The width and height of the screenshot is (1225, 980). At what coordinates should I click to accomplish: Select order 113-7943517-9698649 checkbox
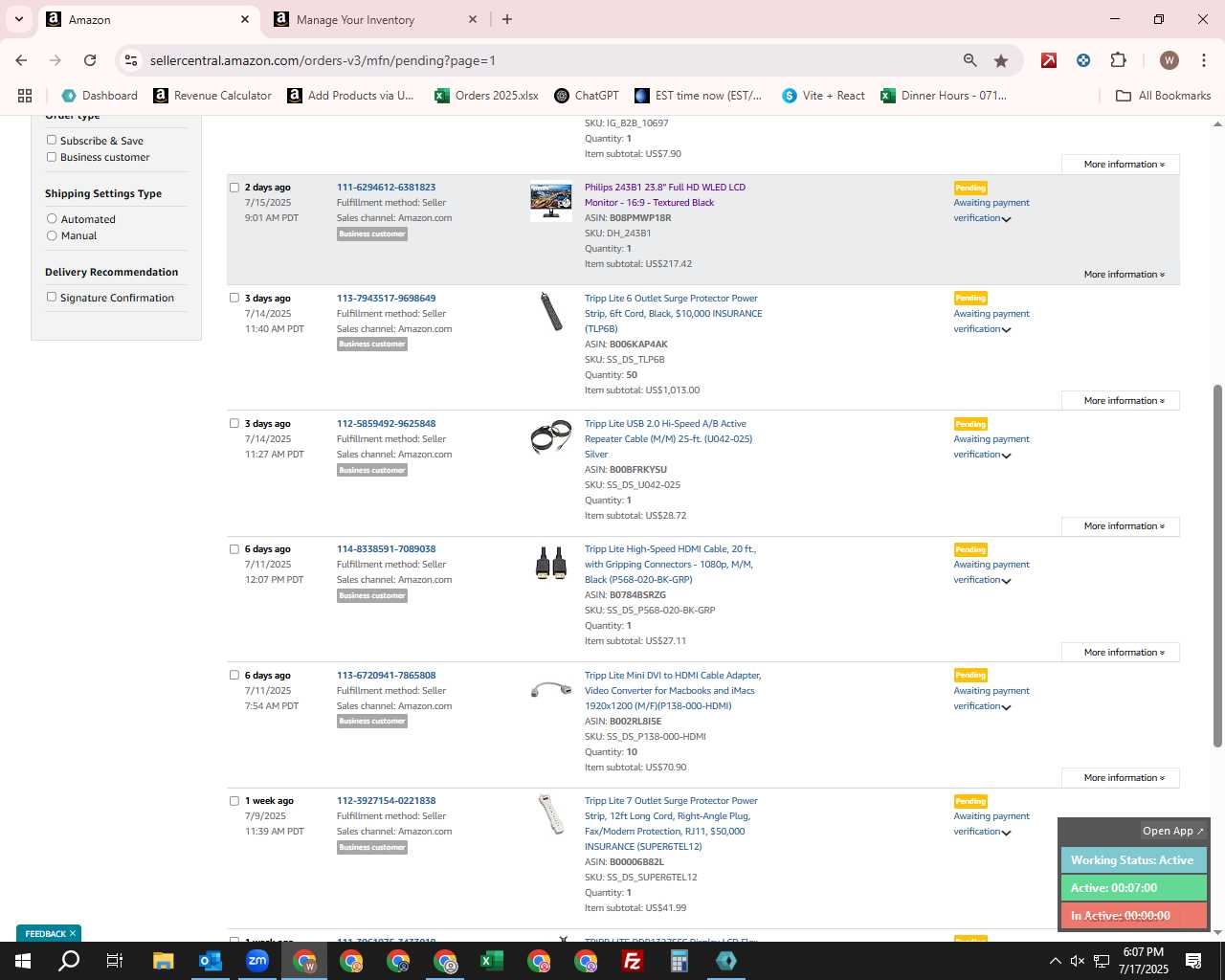pyautogui.click(x=234, y=298)
